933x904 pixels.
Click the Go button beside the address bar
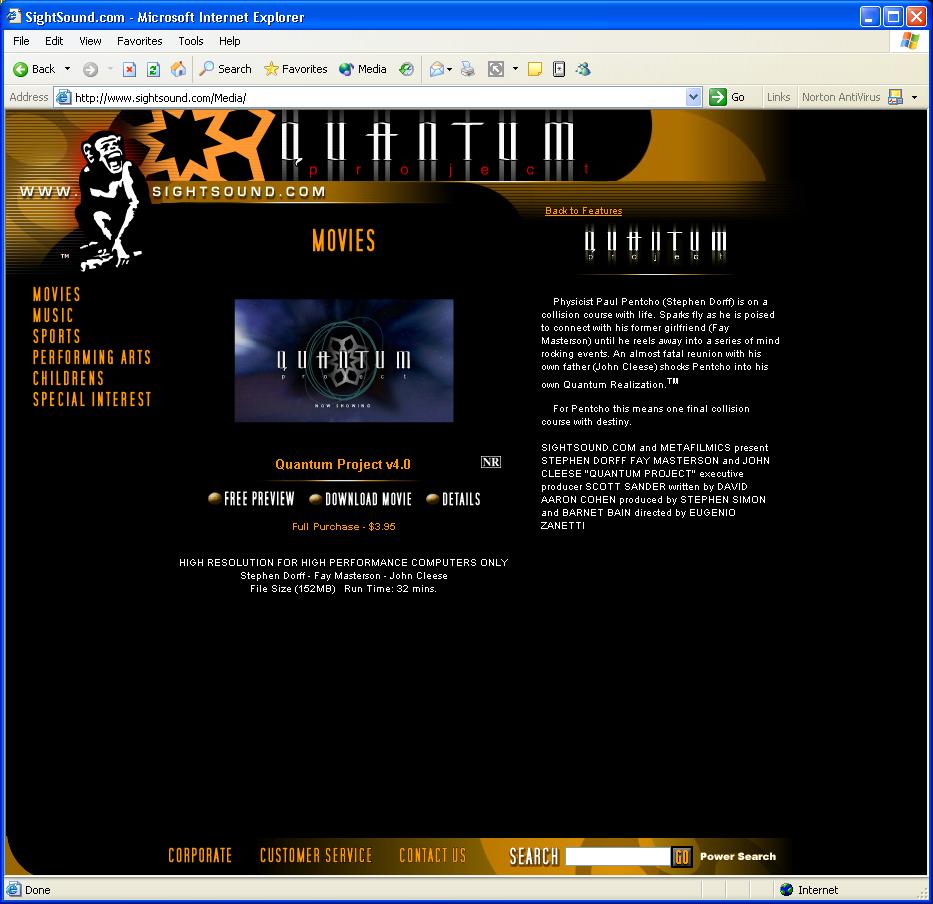pyautogui.click(x=727, y=97)
